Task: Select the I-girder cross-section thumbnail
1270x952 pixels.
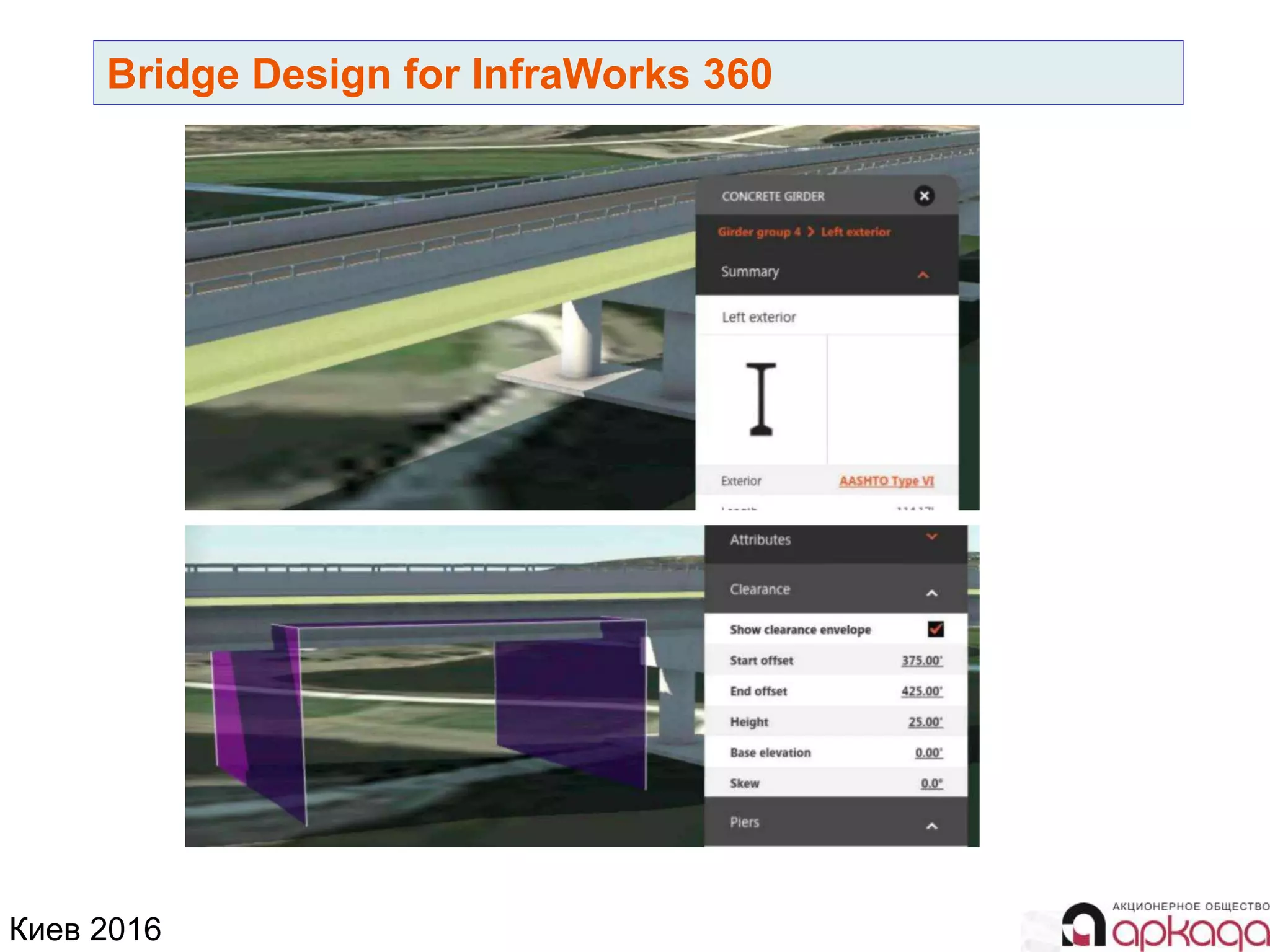Action: [x=761, y=399]
